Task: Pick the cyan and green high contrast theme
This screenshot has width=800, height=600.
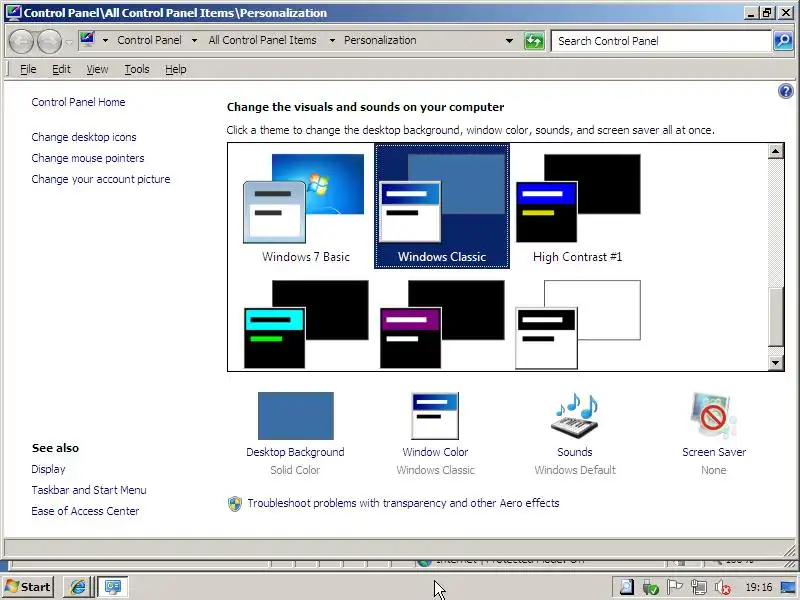Action: [306, 324]
